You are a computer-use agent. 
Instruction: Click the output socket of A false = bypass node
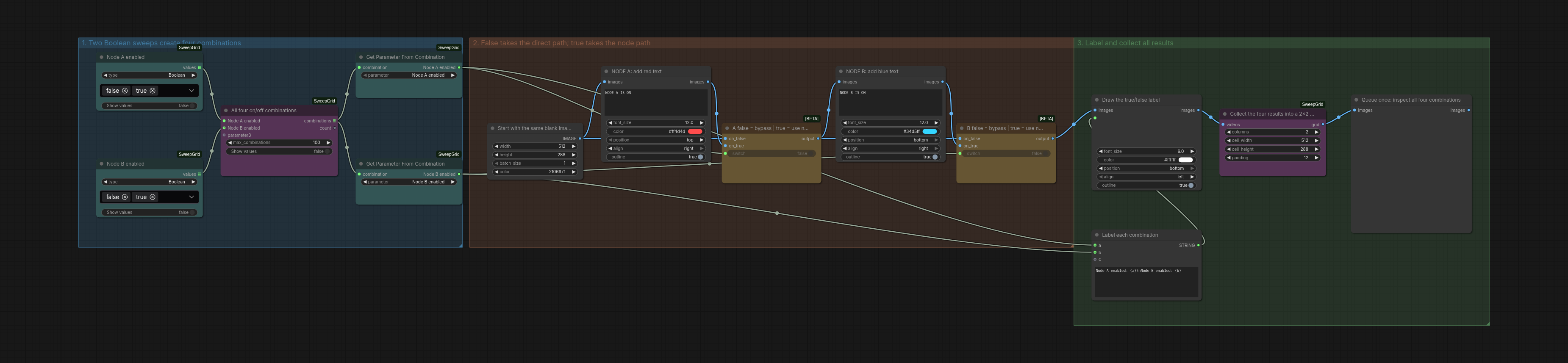(x=818, y=139)
